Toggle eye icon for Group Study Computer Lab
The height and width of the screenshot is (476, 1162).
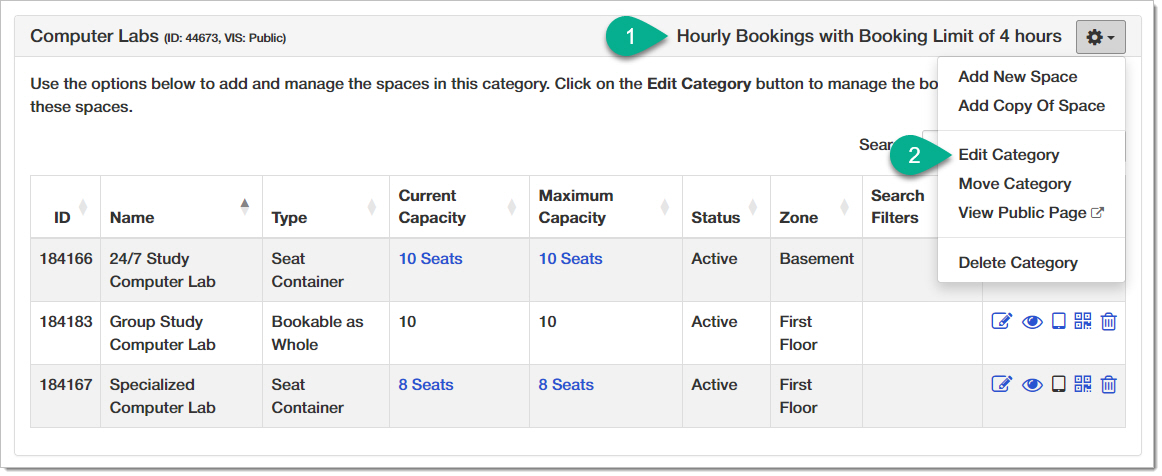click(x=1032, y=322)
